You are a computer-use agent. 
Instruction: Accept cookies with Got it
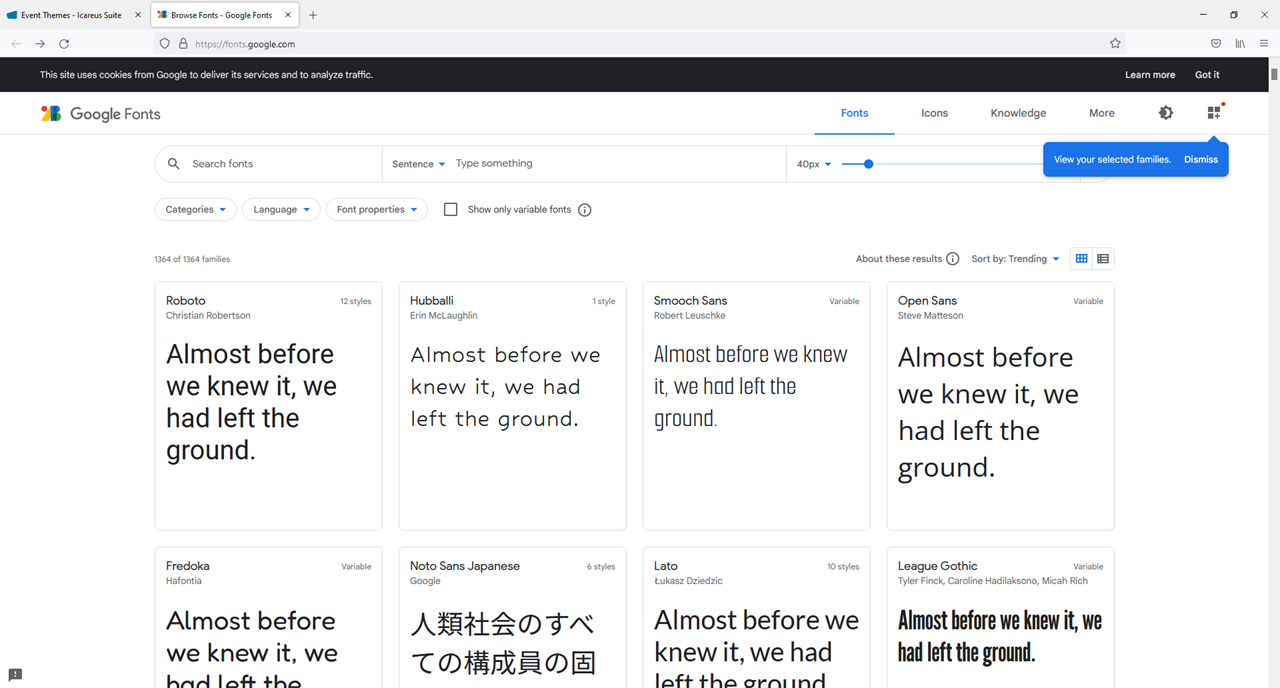(1207, 75)
